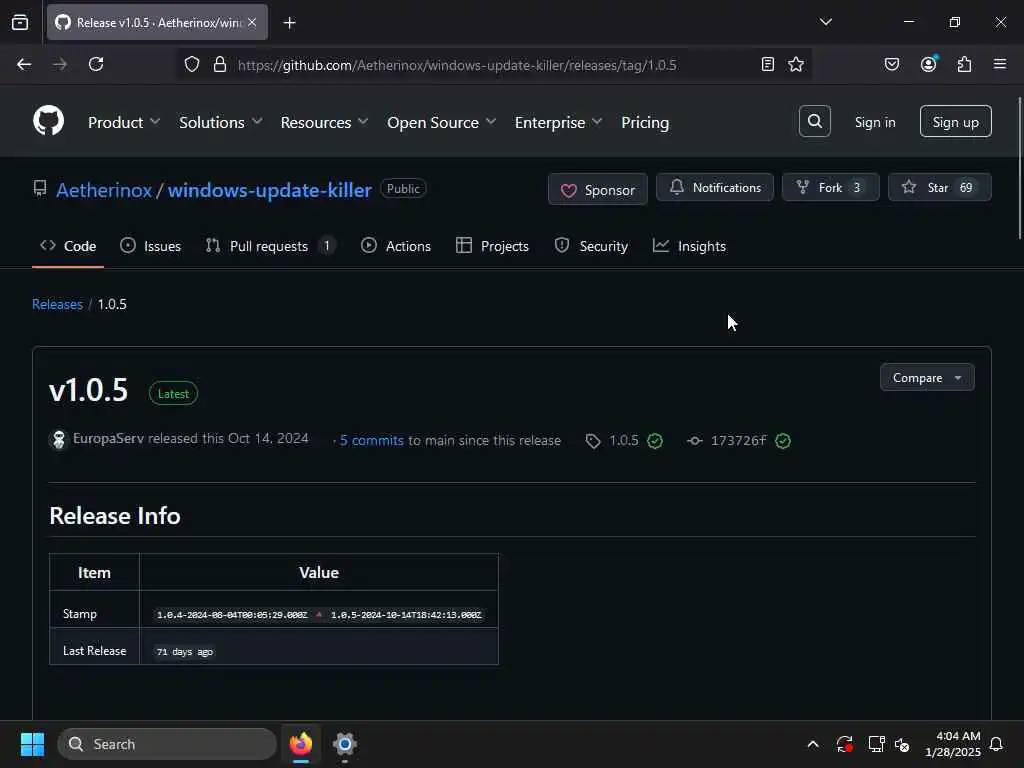The height and width of the screenshot is (768, 1024).
Task: Close the Release v1.0.5 tab
Action: click(x=252, y=22)
